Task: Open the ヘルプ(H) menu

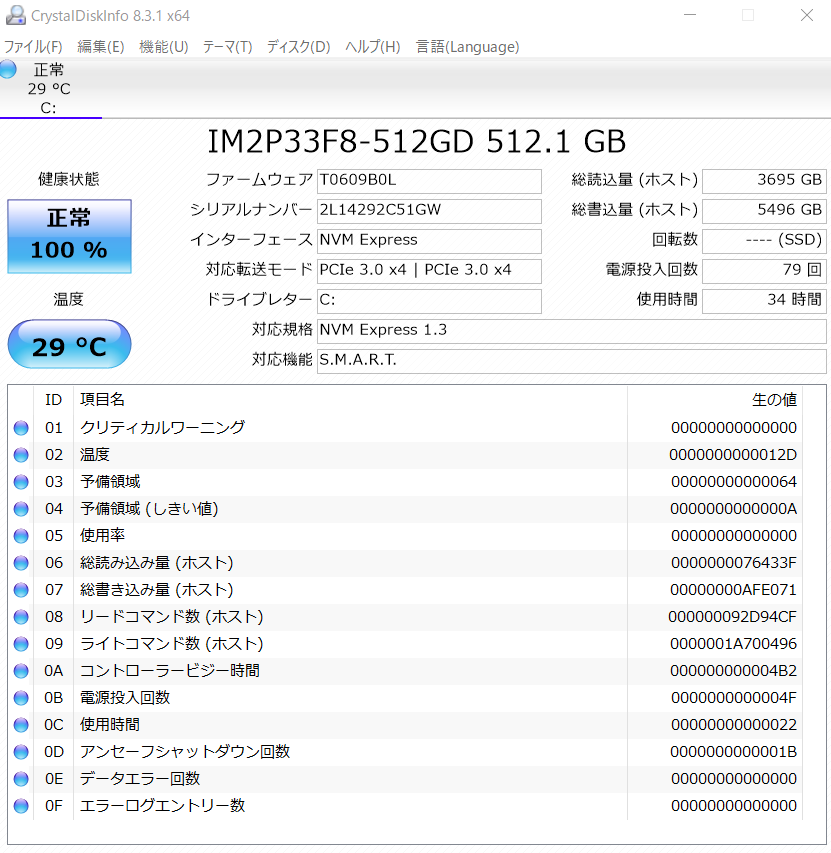Action: coord(373,47)
